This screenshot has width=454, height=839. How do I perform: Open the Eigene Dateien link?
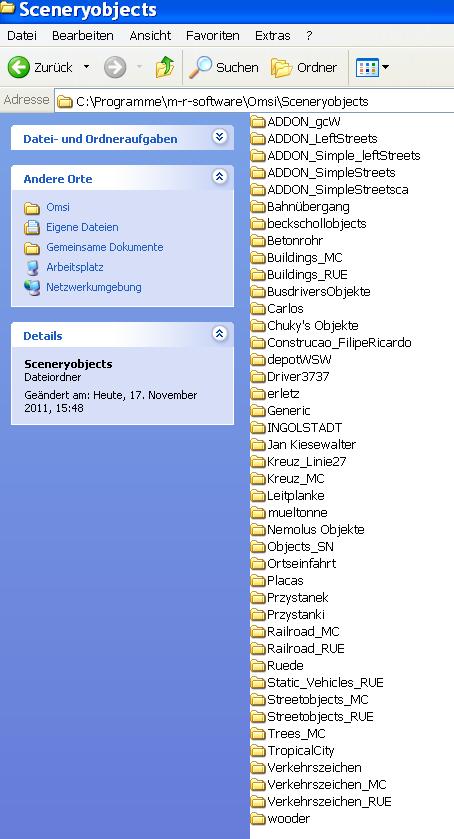(82, 227)
